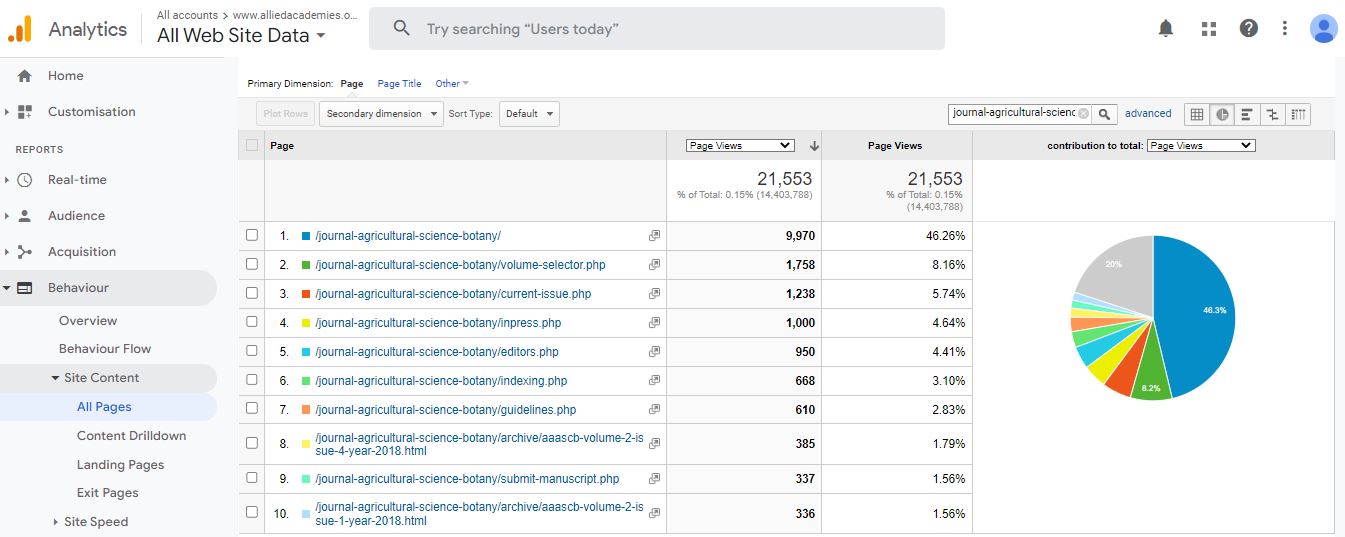Toggle the select-all checkbox in table header

coord(252,145)
